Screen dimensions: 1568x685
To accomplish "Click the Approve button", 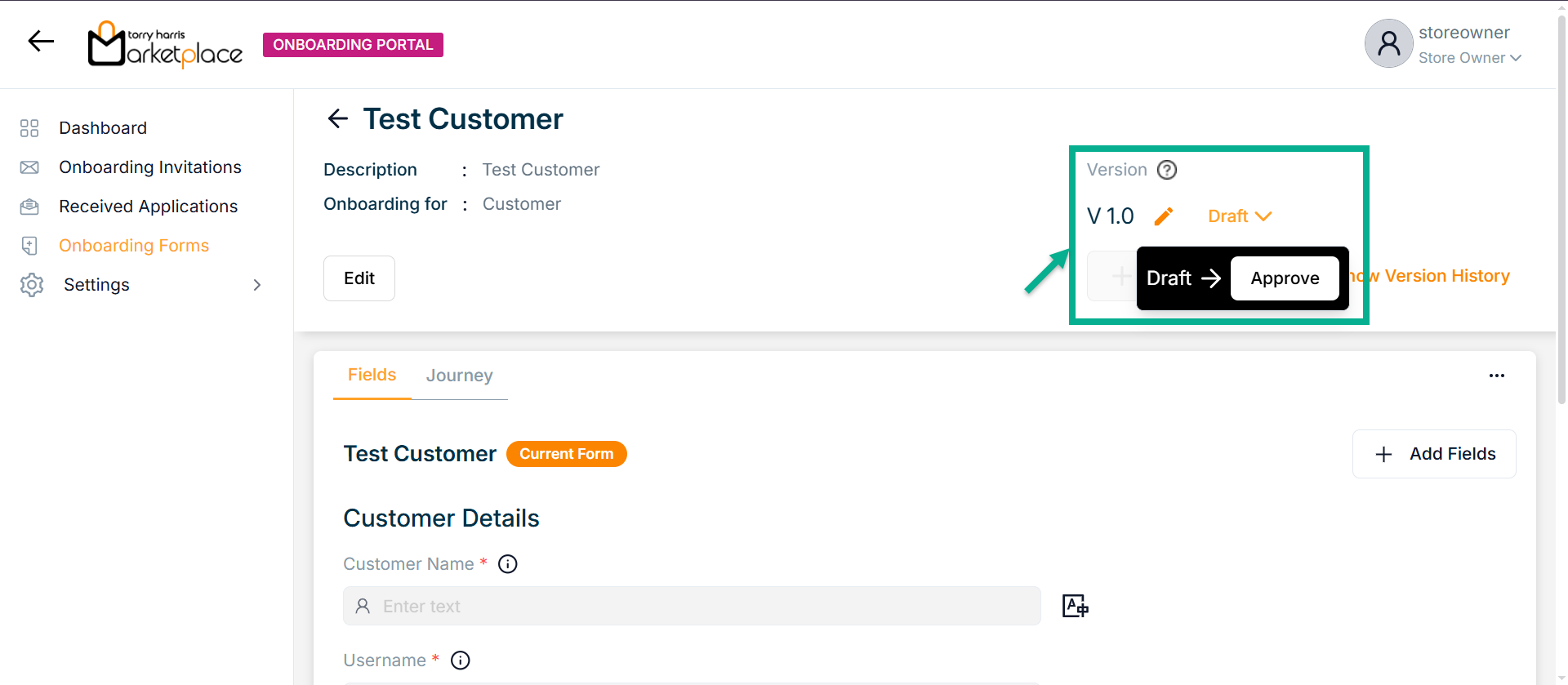I will 1284,278.
